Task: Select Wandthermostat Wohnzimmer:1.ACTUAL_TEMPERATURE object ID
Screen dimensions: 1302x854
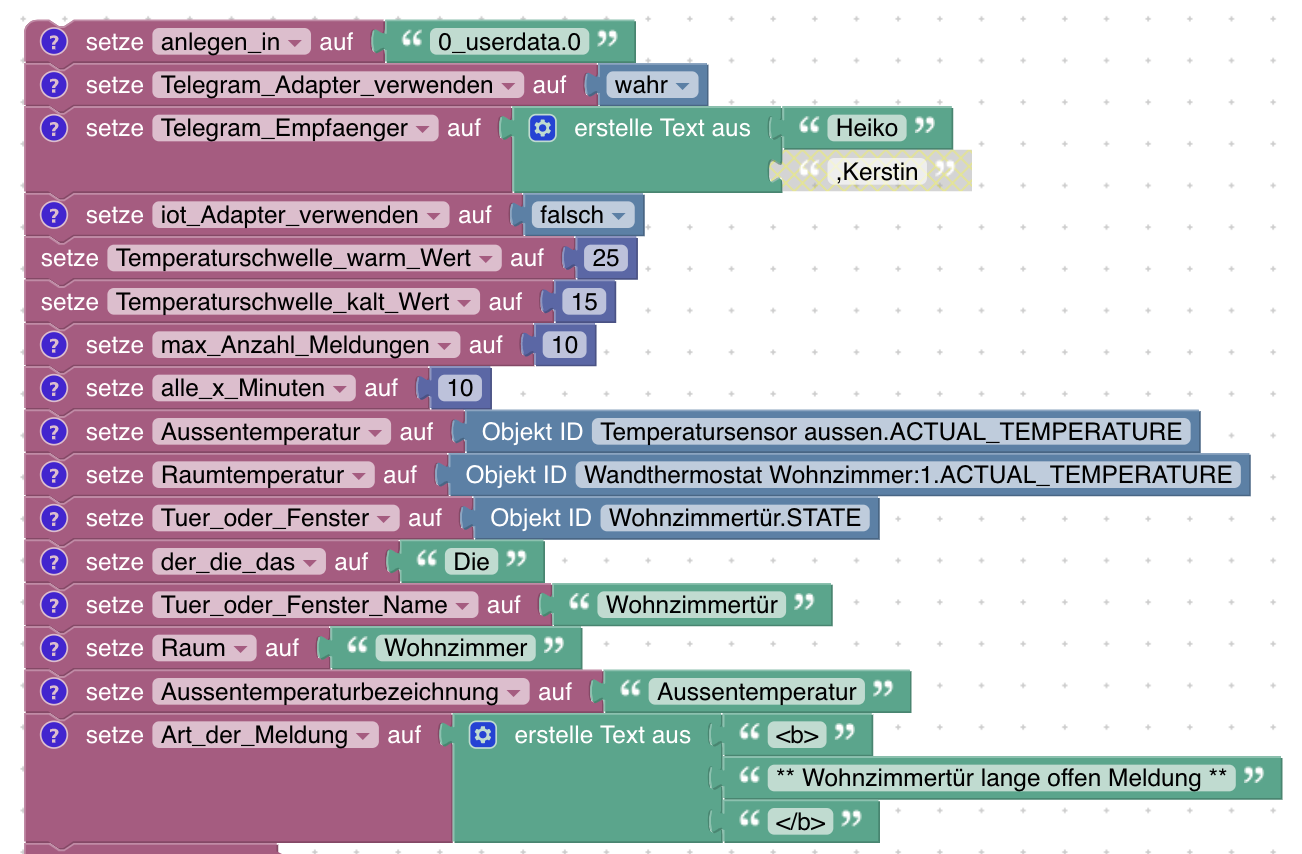Action: point(908,475)
